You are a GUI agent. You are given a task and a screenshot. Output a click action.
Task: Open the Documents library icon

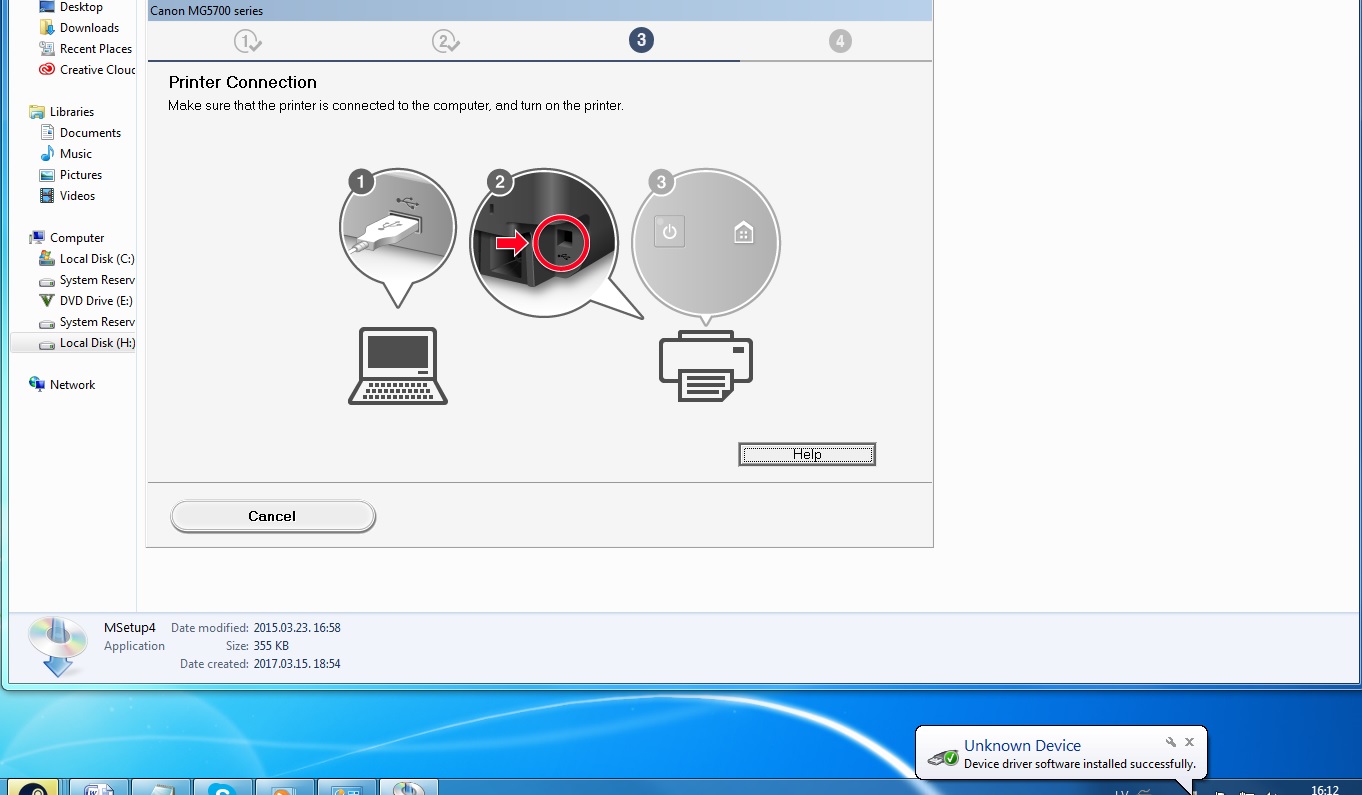(x=46, y=133)
